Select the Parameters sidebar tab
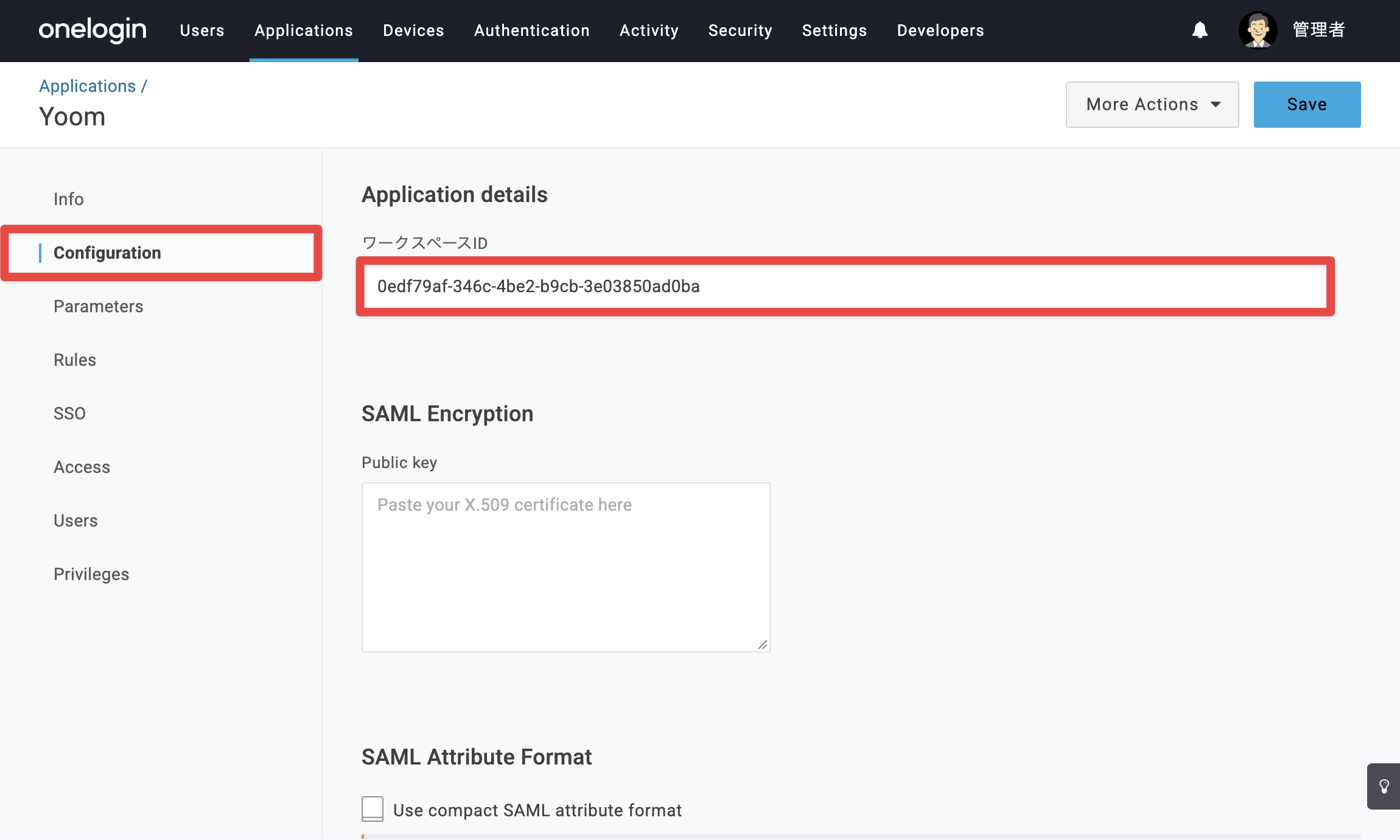This screenshot has height=840, width=1400. click(x=99, y=306)
